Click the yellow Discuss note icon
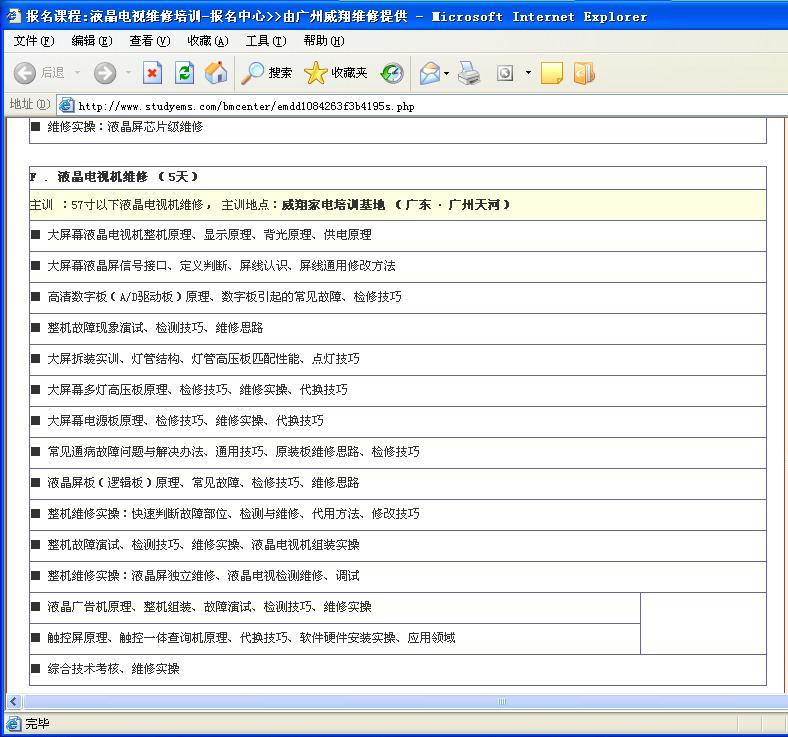The image size is (788, 737). (551, 72)
